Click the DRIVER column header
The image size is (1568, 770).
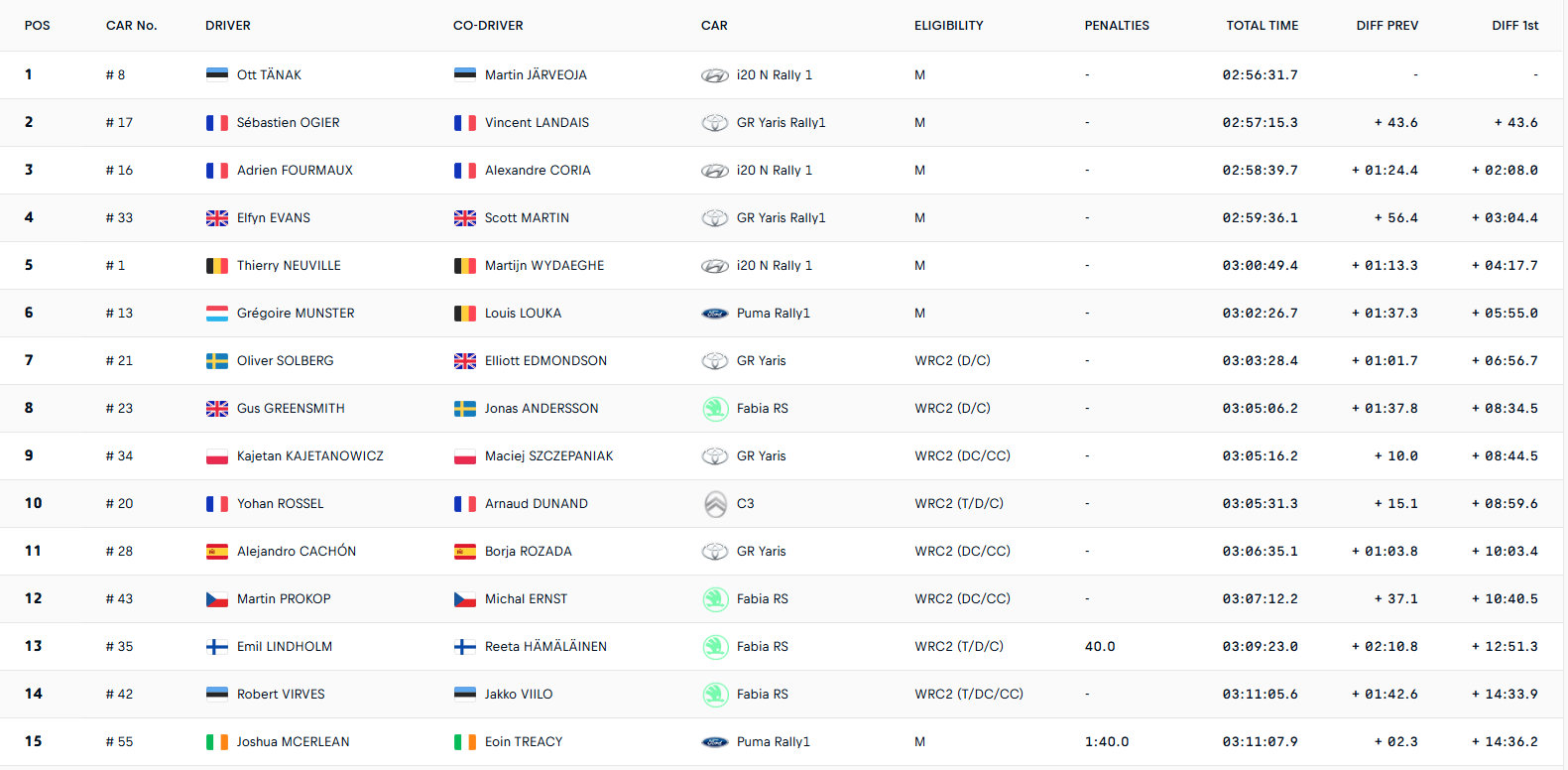point(228,26)
